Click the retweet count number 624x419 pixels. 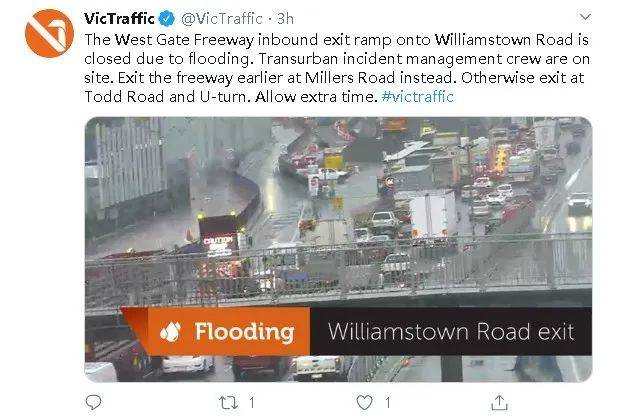pos(252,403)
